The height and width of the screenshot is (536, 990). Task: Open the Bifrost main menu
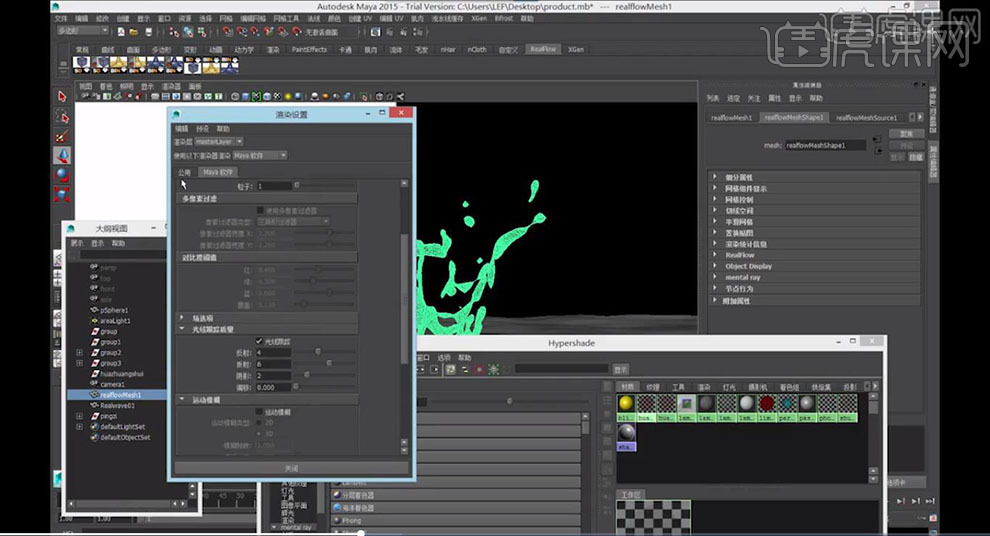(504, 18)
